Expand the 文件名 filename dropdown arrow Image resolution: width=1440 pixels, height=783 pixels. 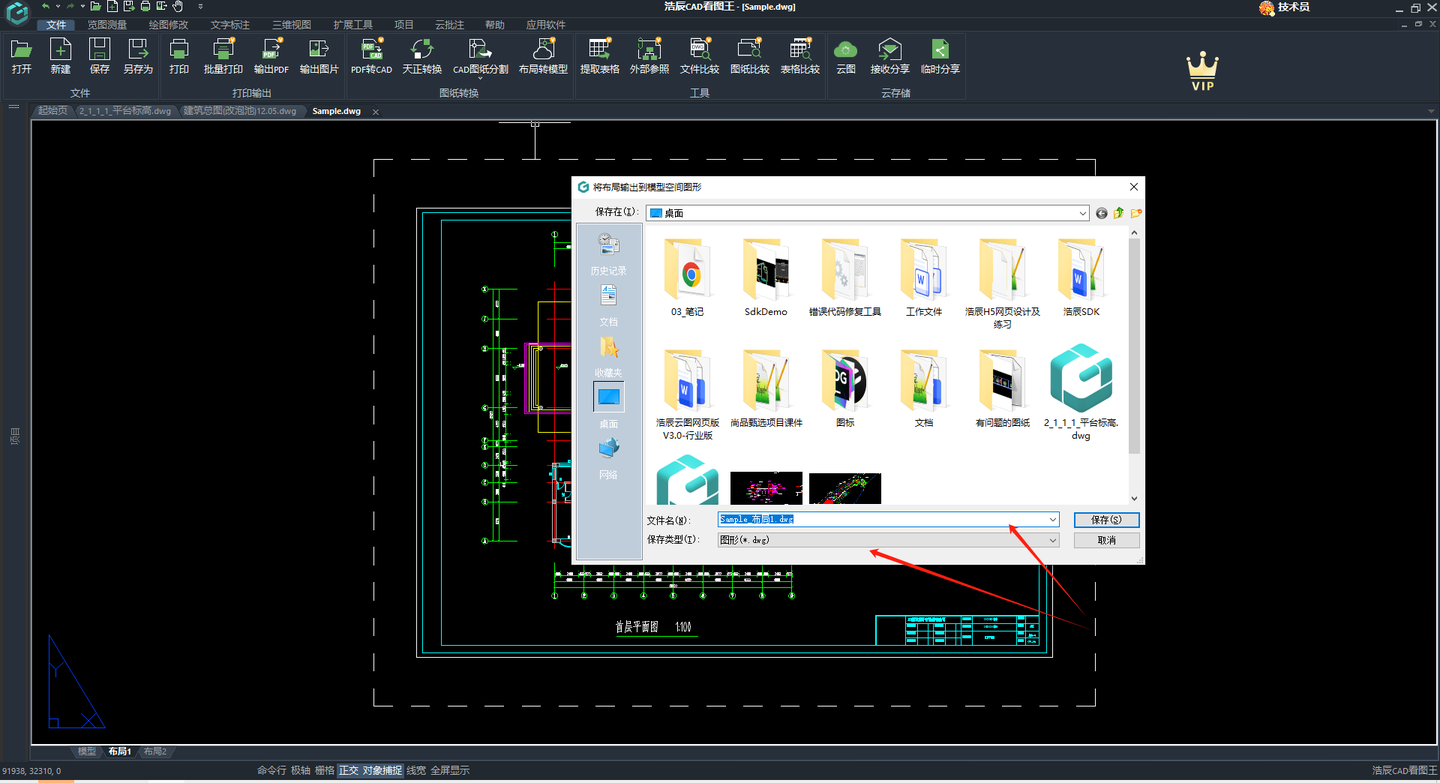point(1053,520)
